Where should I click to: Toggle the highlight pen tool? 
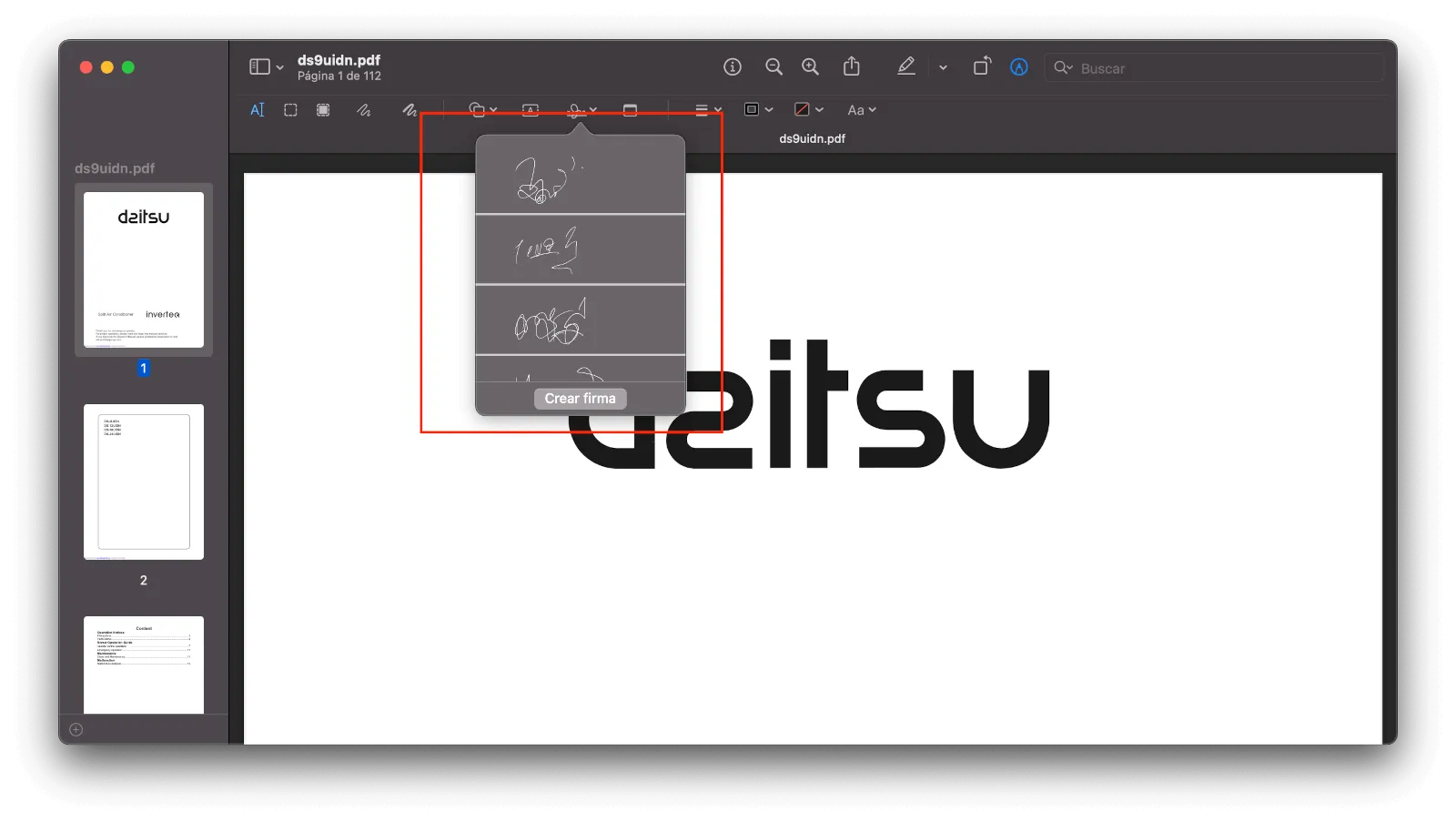[x=906, y=67]
